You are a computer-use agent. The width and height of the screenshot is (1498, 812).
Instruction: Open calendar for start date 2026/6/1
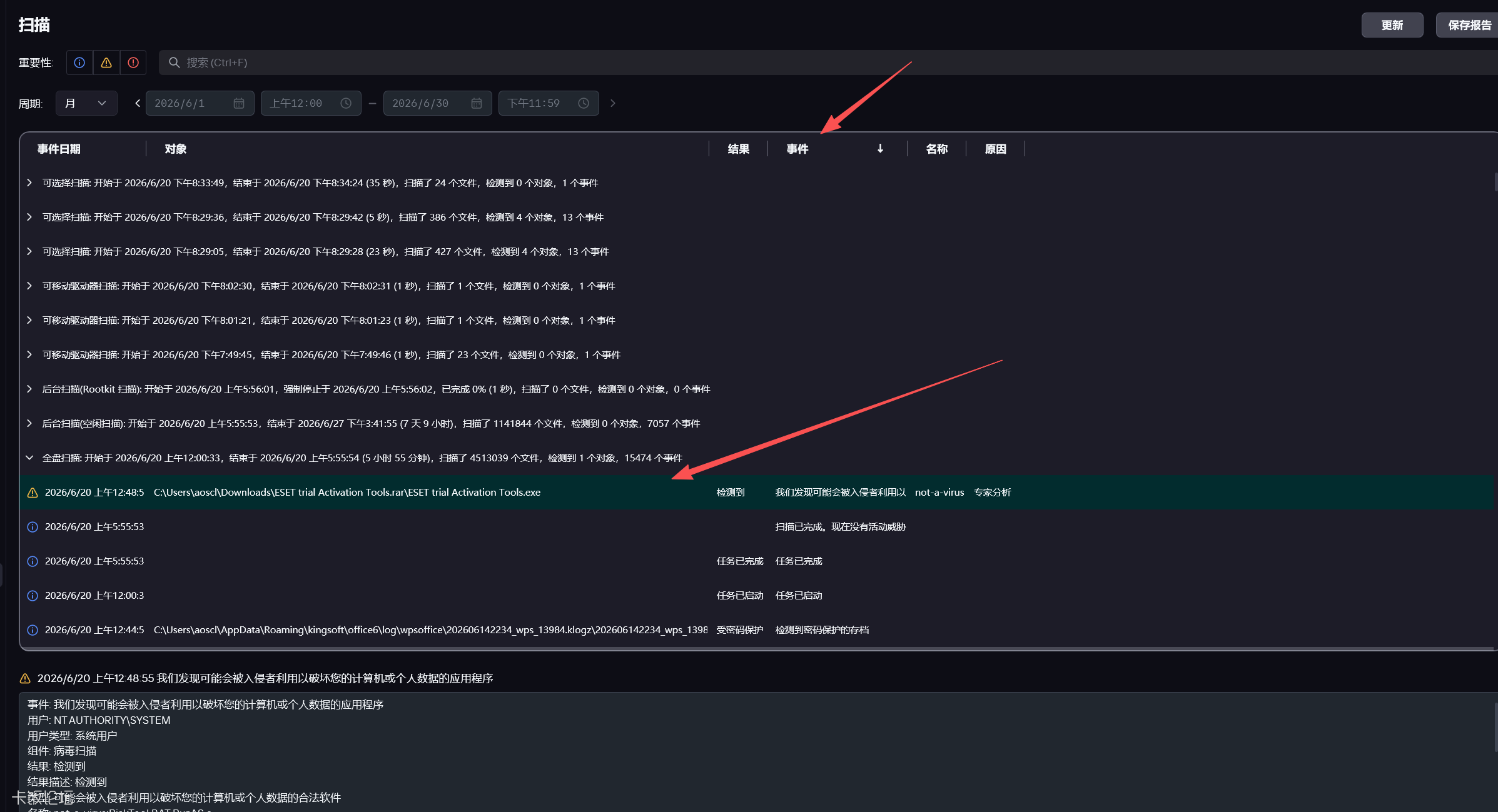[239, 103]
